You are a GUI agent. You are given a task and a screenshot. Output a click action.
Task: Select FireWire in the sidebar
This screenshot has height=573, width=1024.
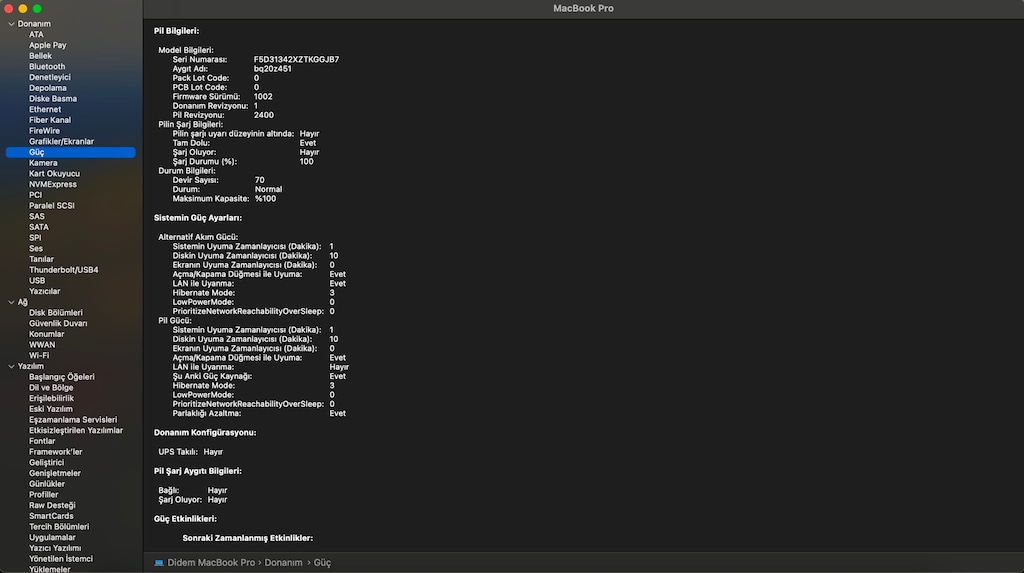[x=44, y=131]
